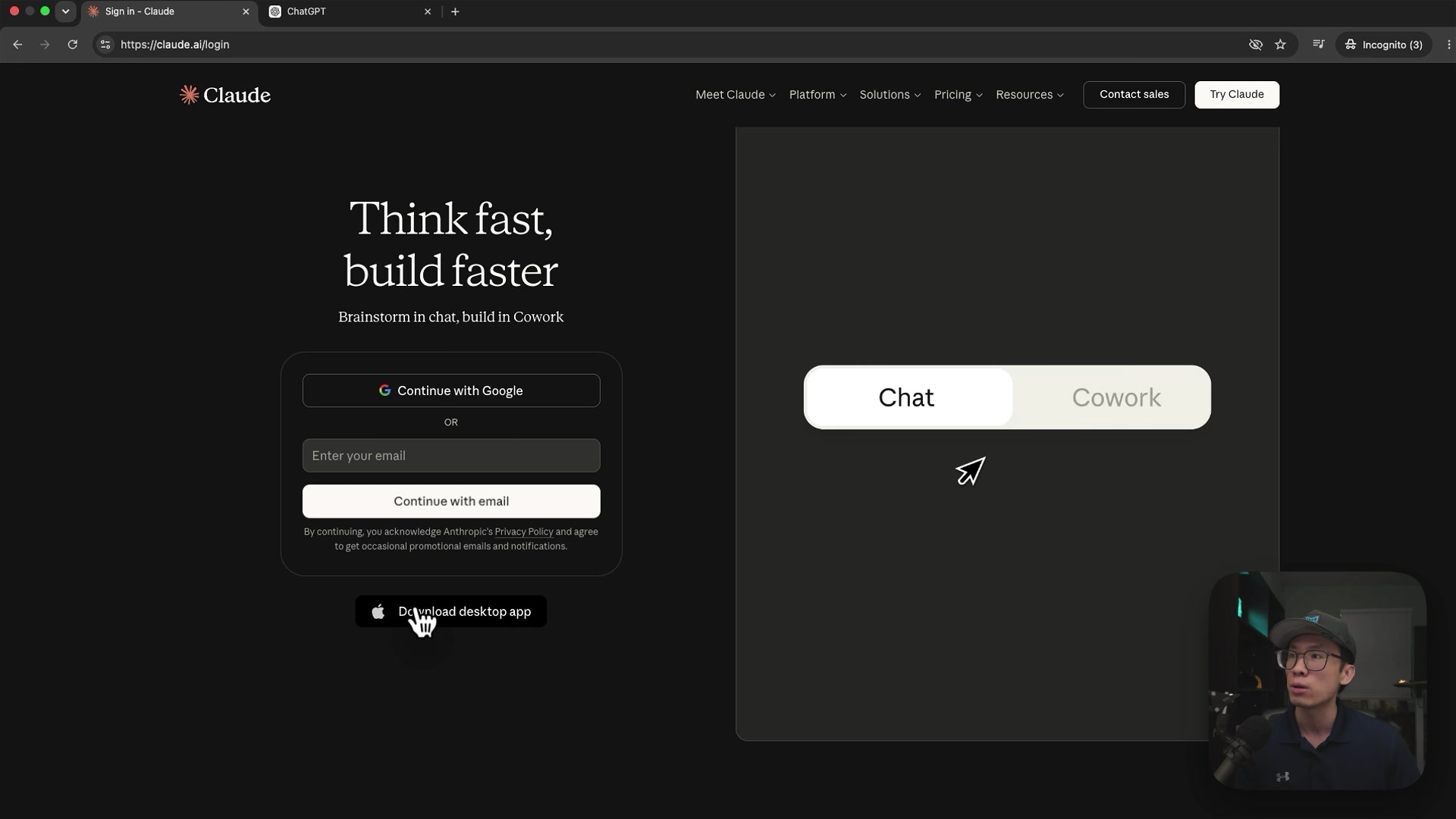Sign in using Continue with Google
The height and width of the screenshot is (819, 1456).
(451, 391)
